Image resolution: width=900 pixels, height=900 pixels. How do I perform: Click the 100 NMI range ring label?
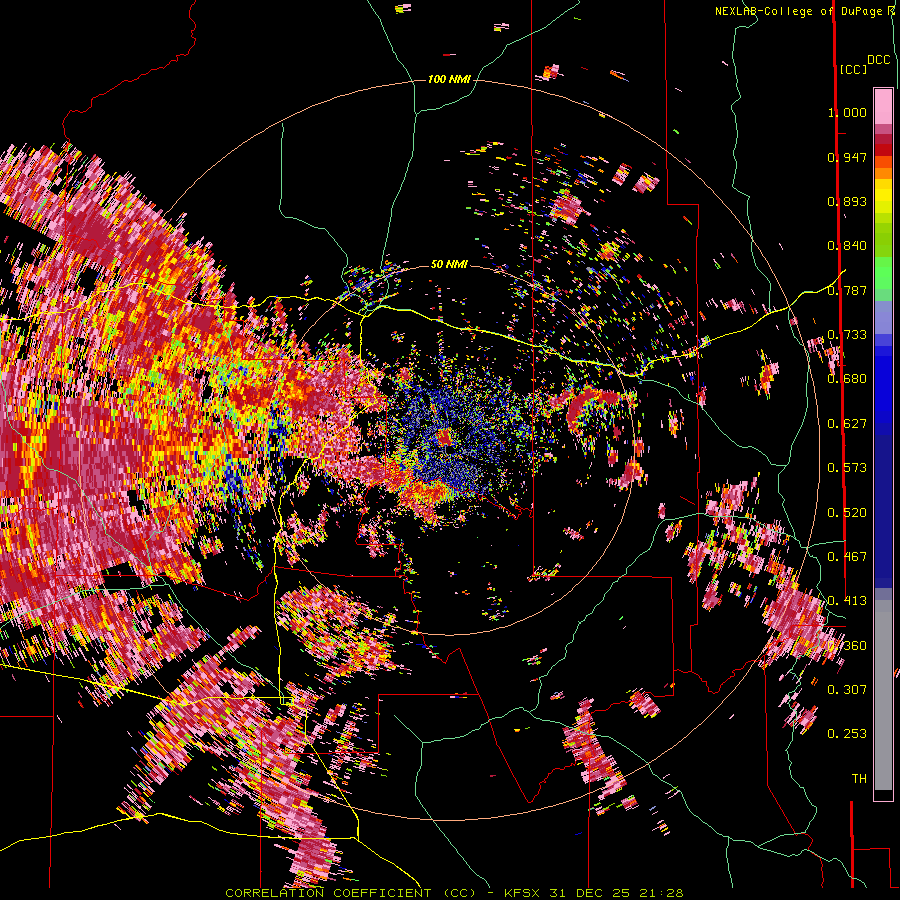[449, 79]
